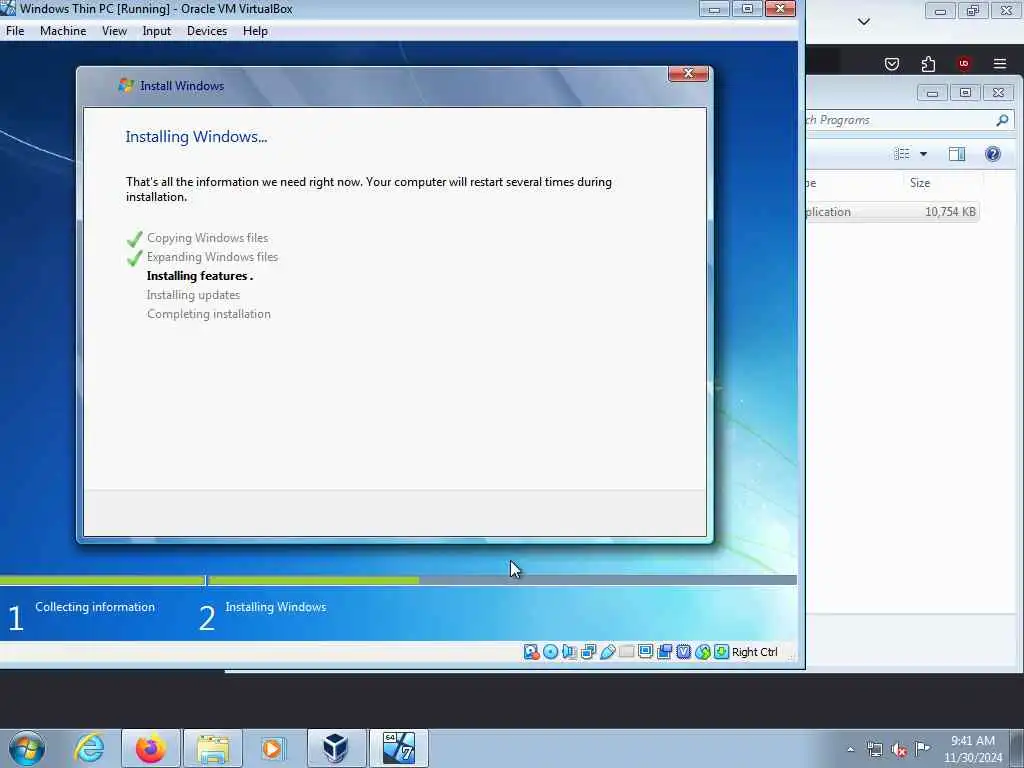Click the Right Ctrl host key label
The image size is (1024, 768).
coord(754,652)
